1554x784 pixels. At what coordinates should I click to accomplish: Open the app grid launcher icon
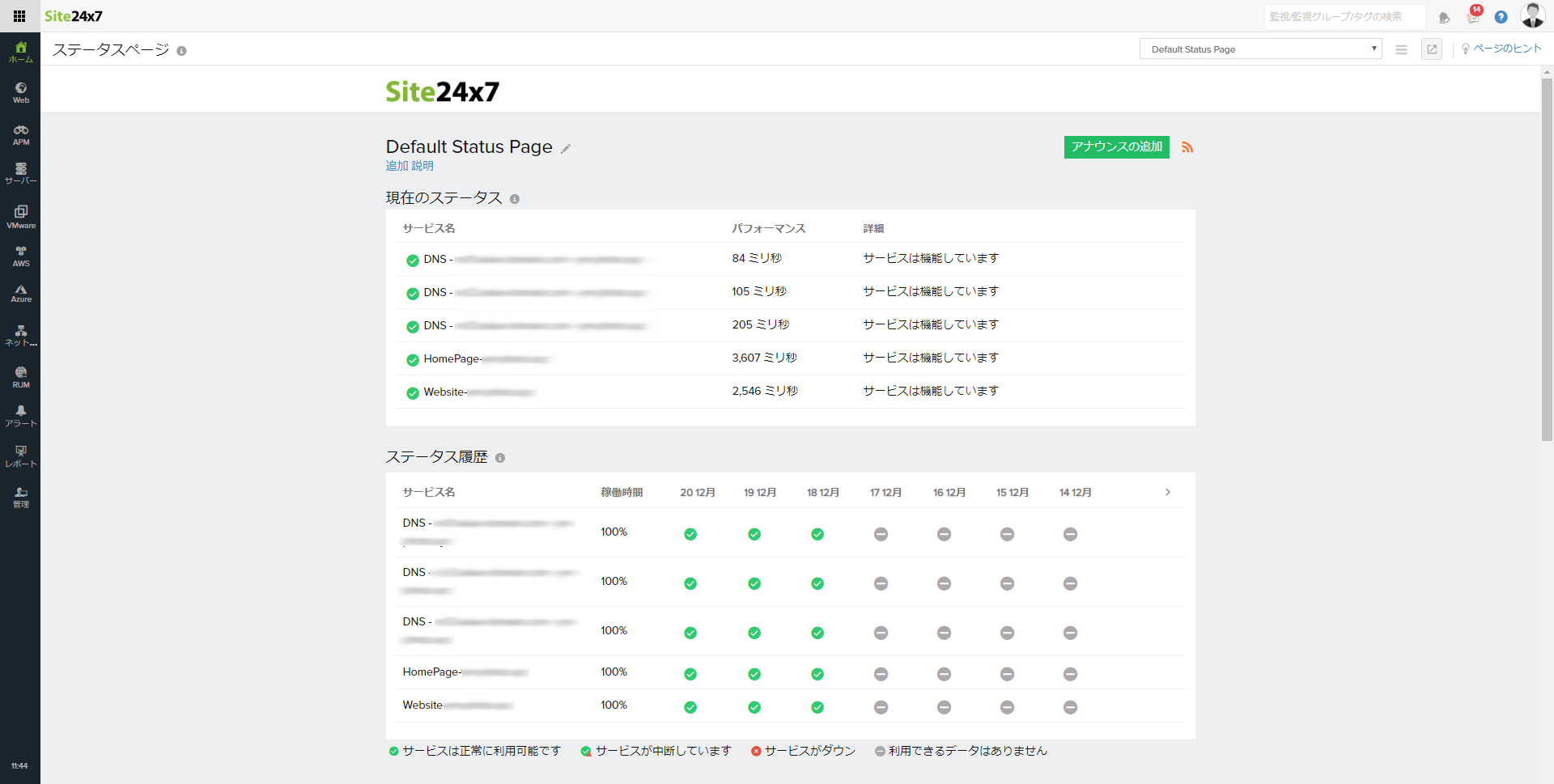point(19,16)
